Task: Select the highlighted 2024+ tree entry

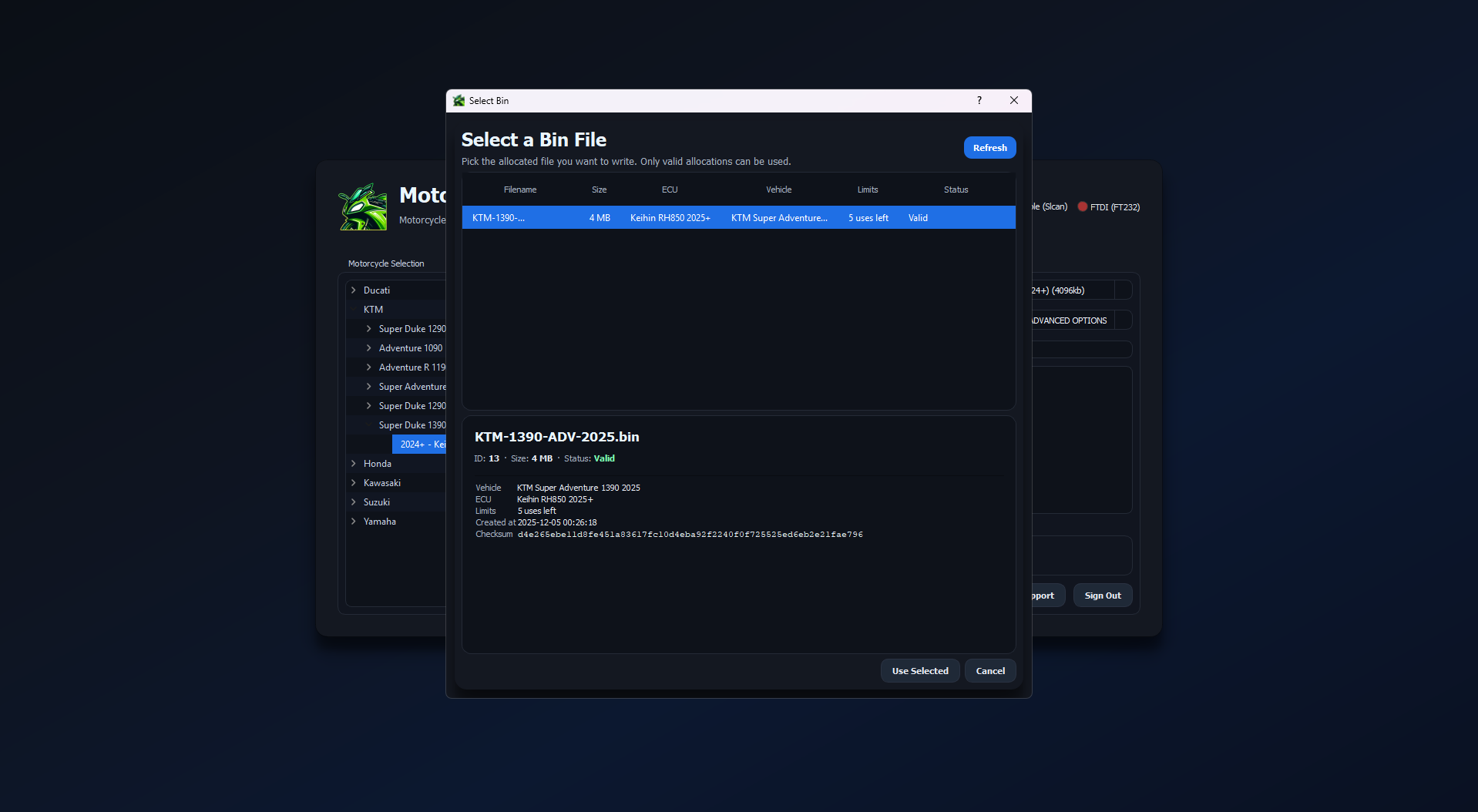Action: tap(420, 445)
